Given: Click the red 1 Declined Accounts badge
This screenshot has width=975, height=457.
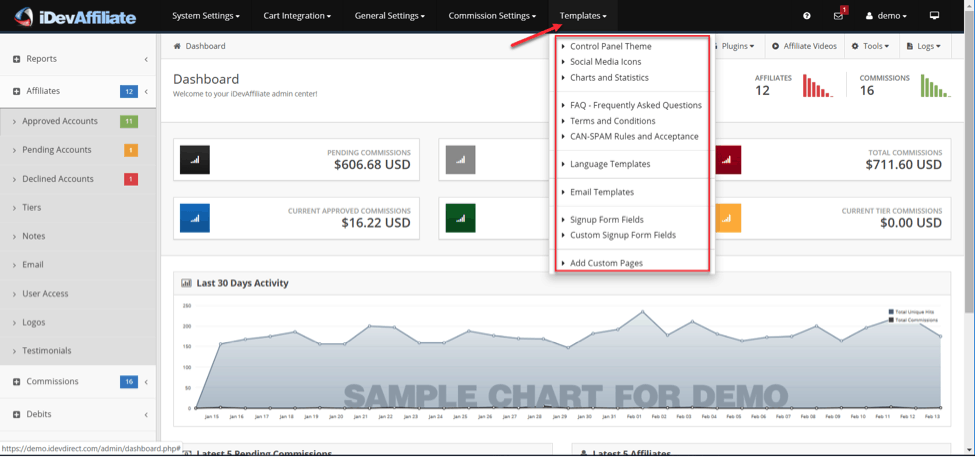Looking at the screenshot, I should click(131, 179).
